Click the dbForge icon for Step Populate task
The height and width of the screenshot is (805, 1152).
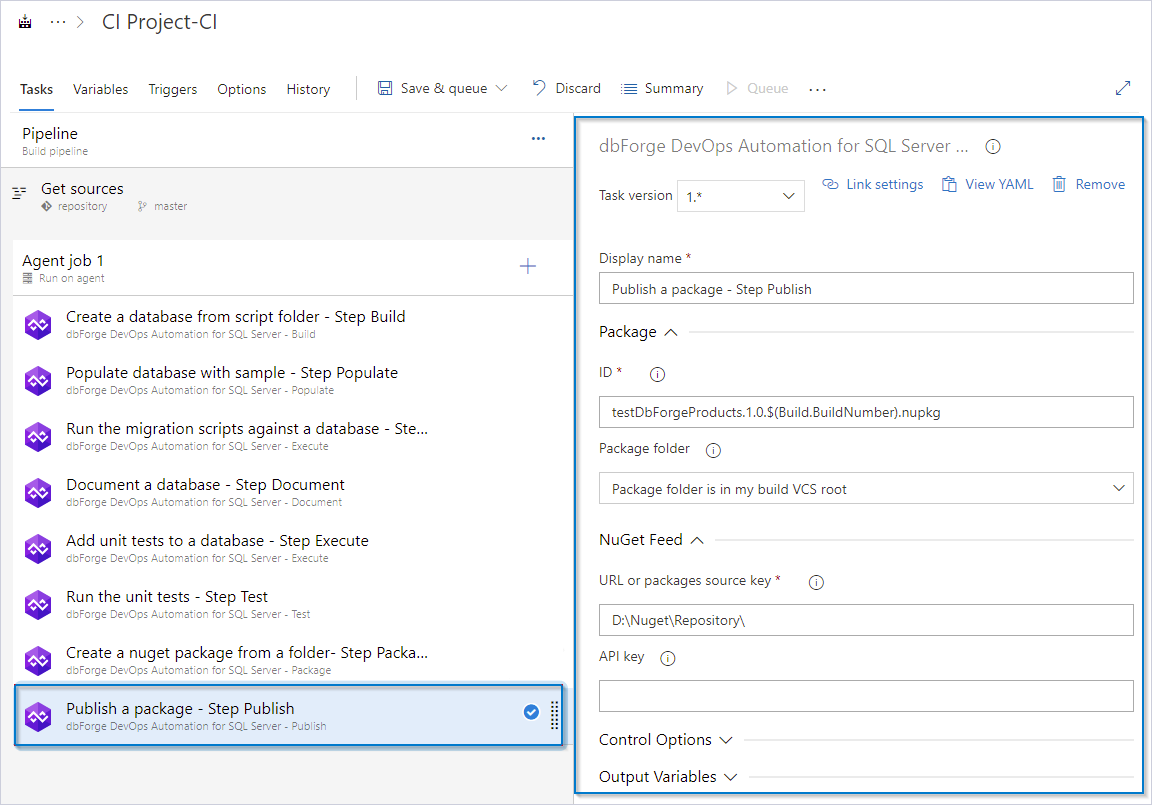point(38,380)
